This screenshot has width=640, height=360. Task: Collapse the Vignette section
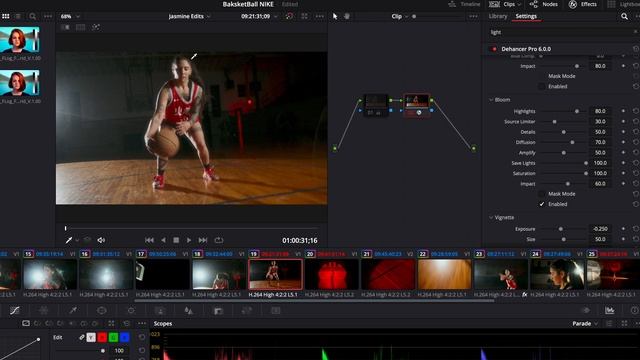click(x=491, y=218)
